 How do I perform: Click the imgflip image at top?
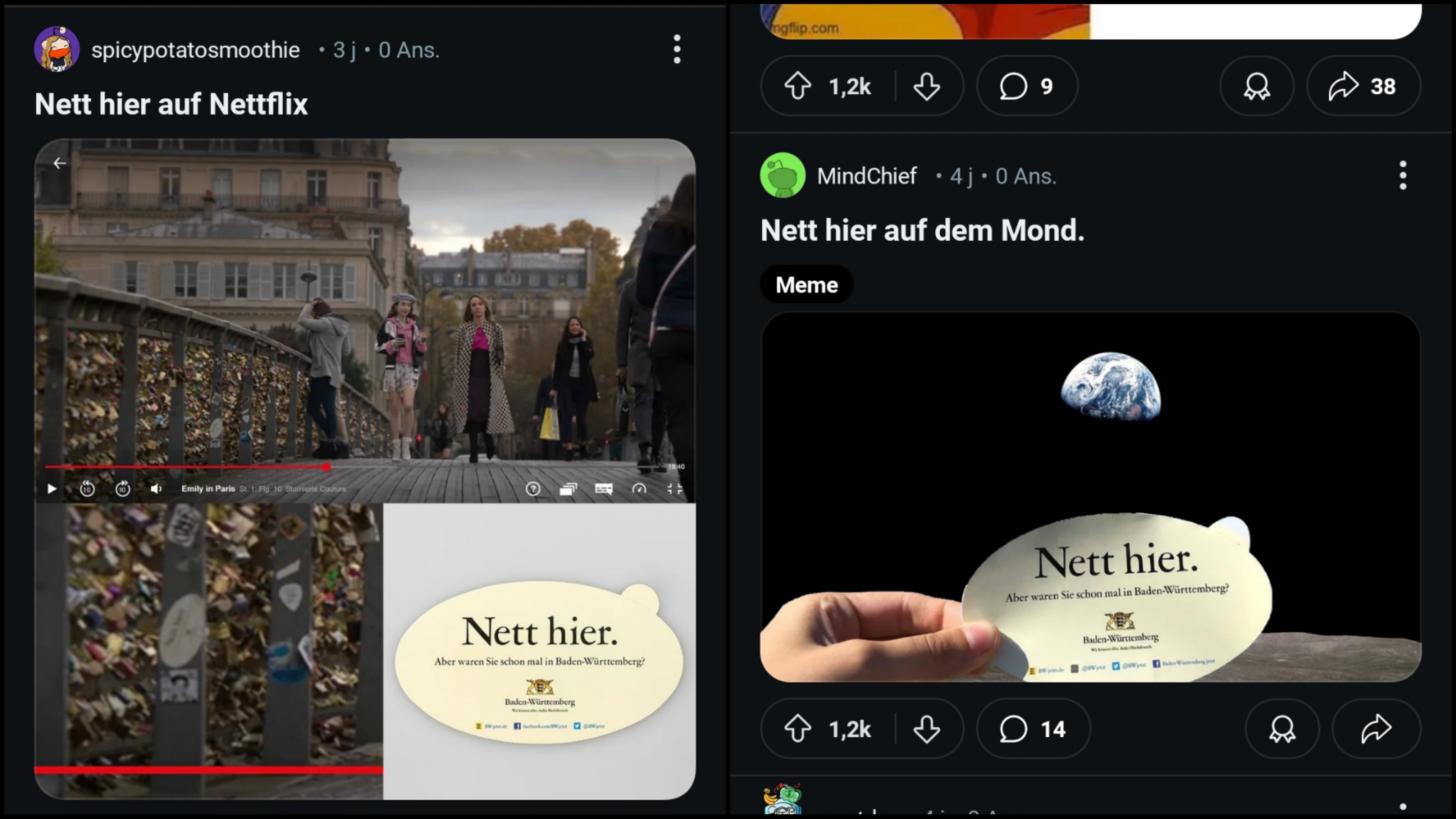click(1090, 21)
